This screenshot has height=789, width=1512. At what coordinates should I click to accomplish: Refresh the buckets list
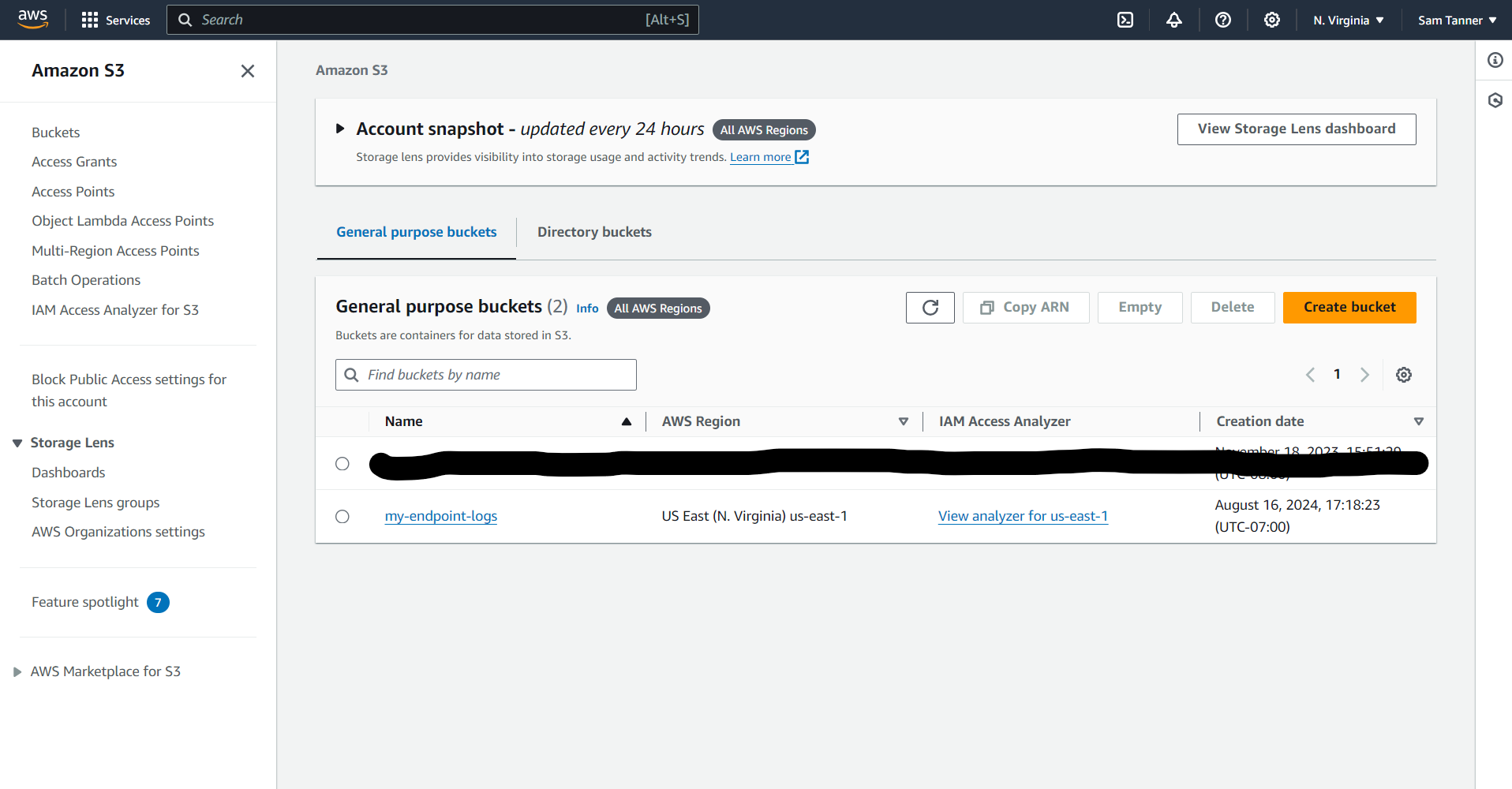tap(930, 308)
